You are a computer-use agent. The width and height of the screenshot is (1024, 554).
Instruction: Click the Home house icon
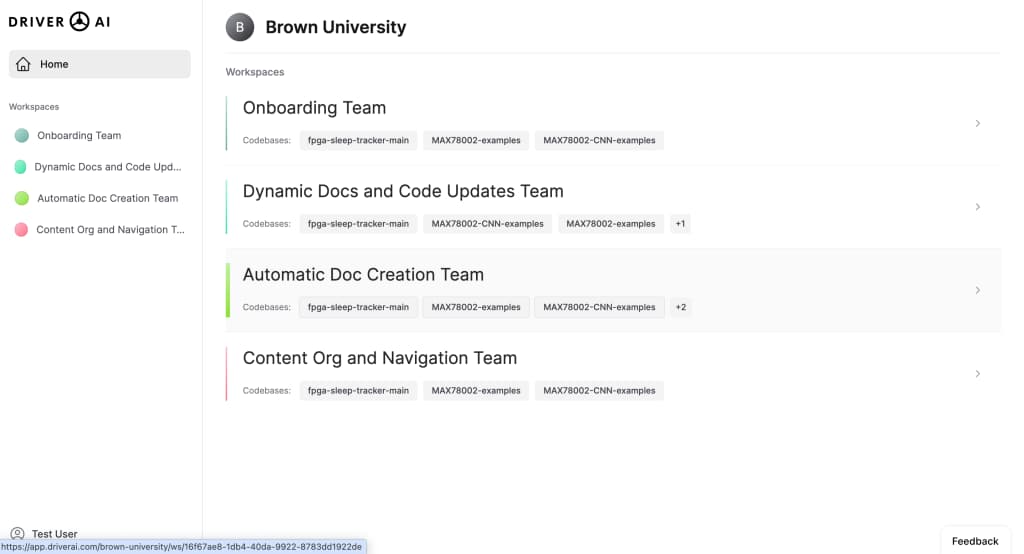(24, 64)
